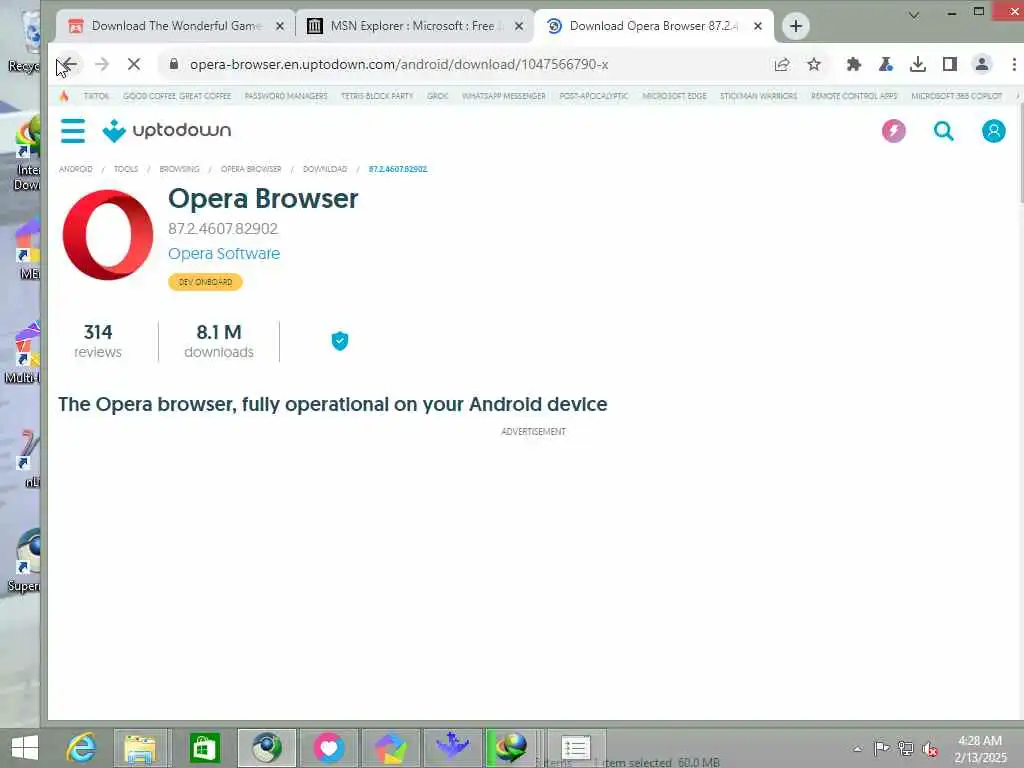Open the Uptodown hamburger menu
This screenshot has width=1024, height=768.
[x=72, y=131]
